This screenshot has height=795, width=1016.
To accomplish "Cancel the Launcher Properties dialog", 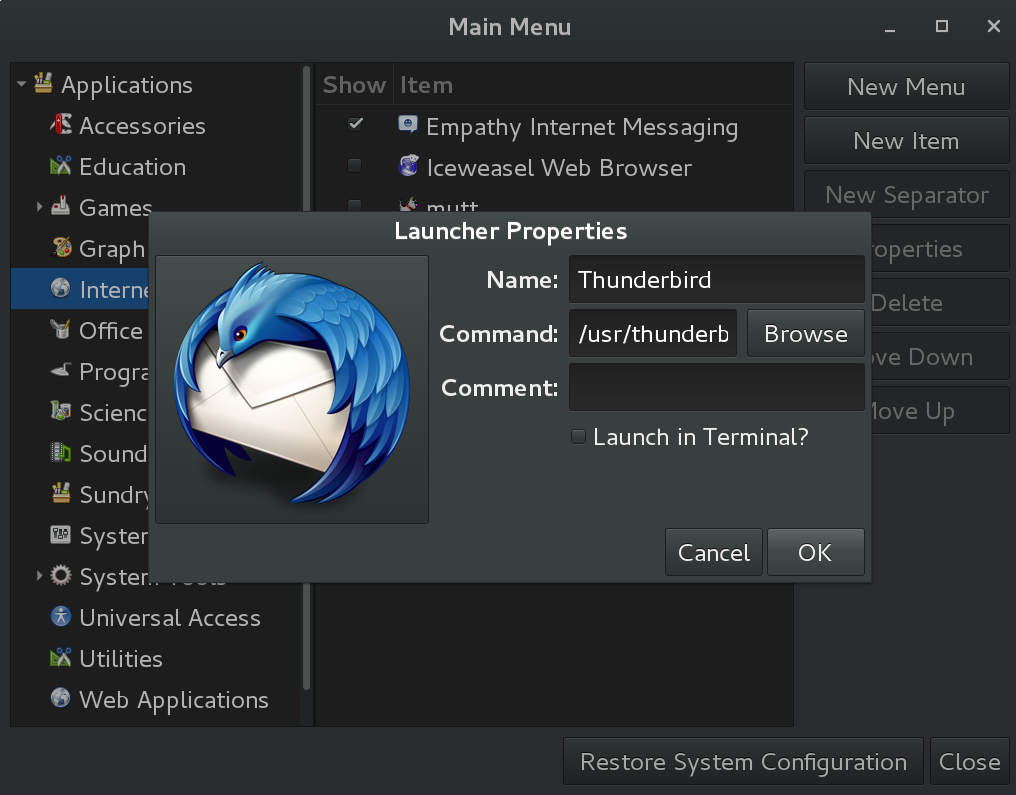I will pyautogui.click(x=713, y=552).
